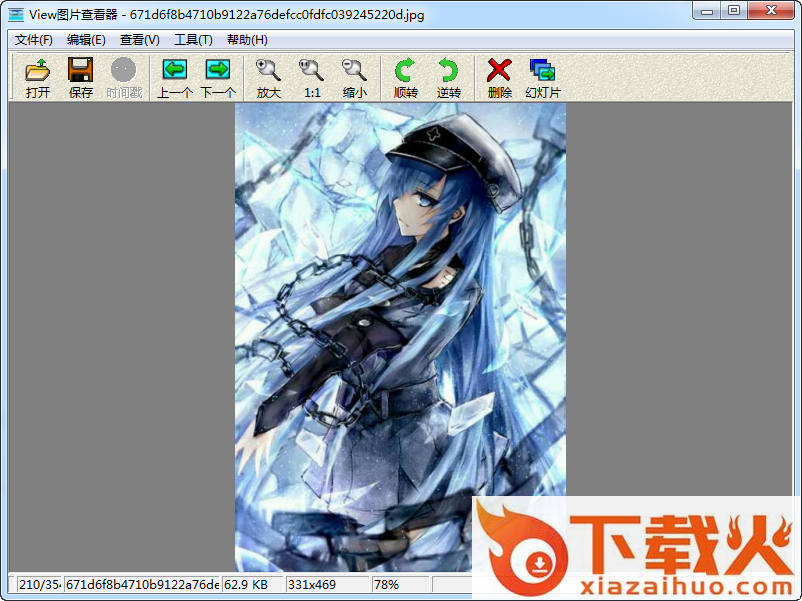The image size is (802, 601).
Task: Open the 文件(F) menu
Action: tap(33, 40)
